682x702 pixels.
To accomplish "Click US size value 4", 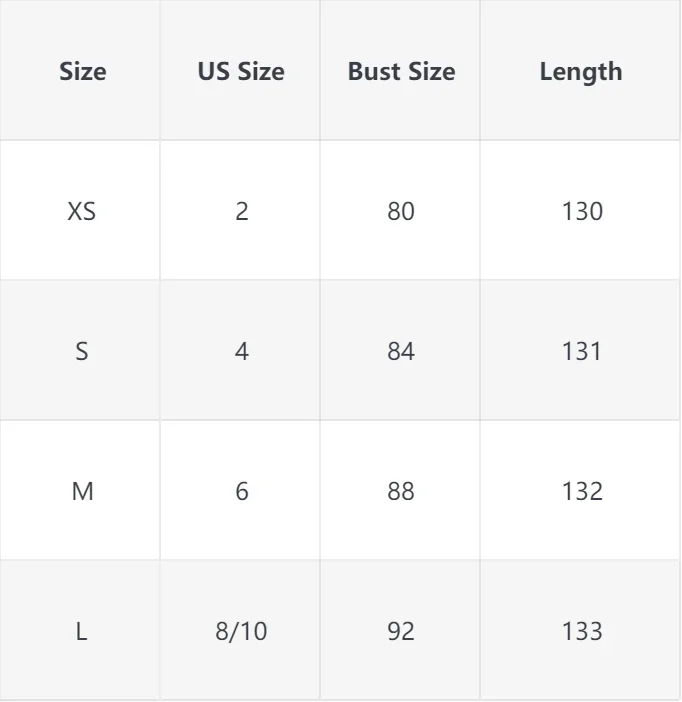I will point(242,351).
